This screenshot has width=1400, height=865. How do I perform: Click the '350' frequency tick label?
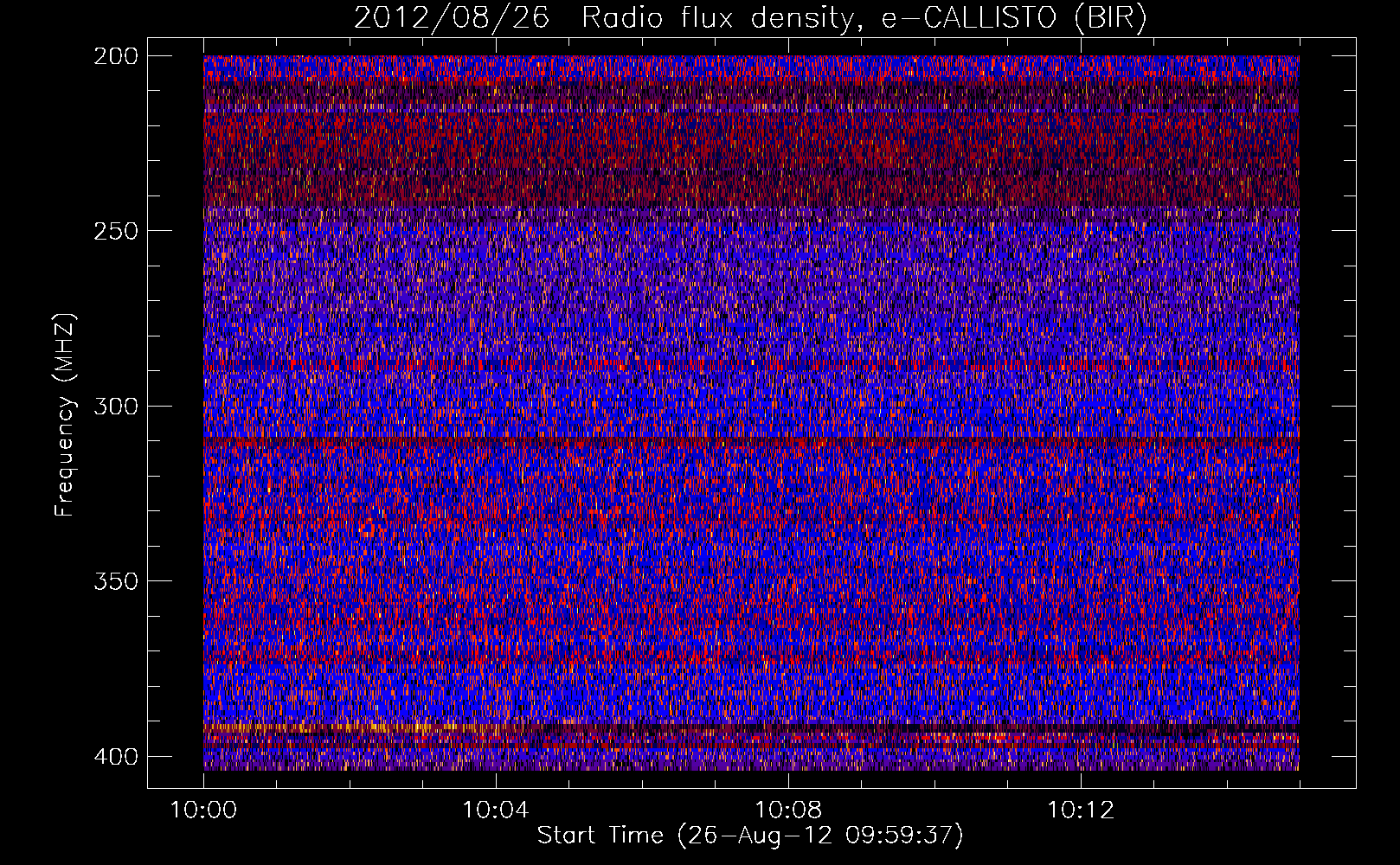(x=115, y=580)
